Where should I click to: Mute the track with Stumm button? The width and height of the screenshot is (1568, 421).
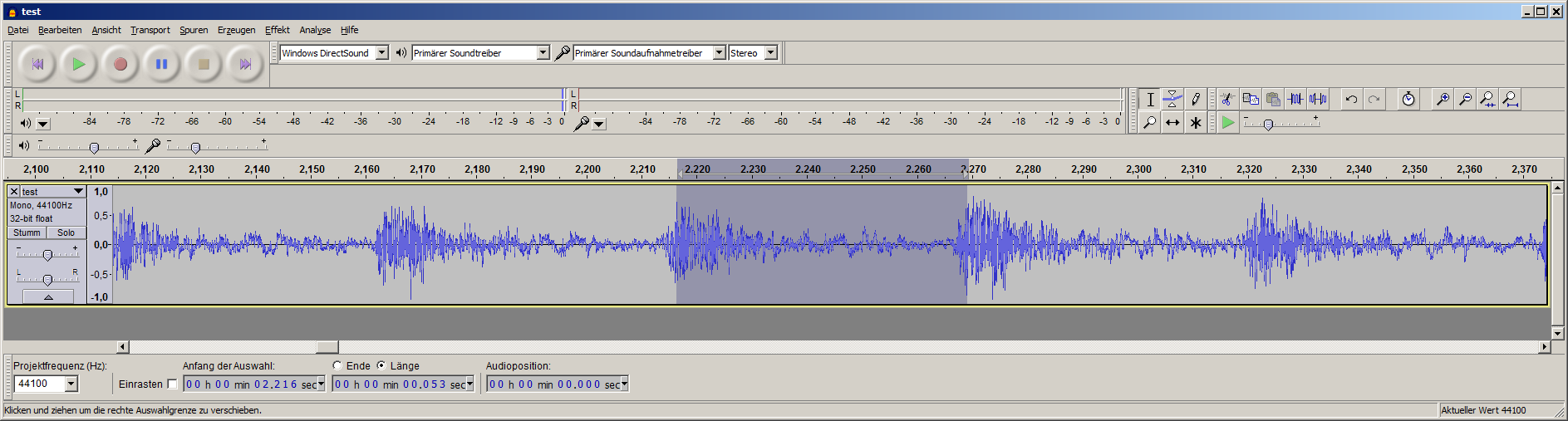click(x=27, y=233)
